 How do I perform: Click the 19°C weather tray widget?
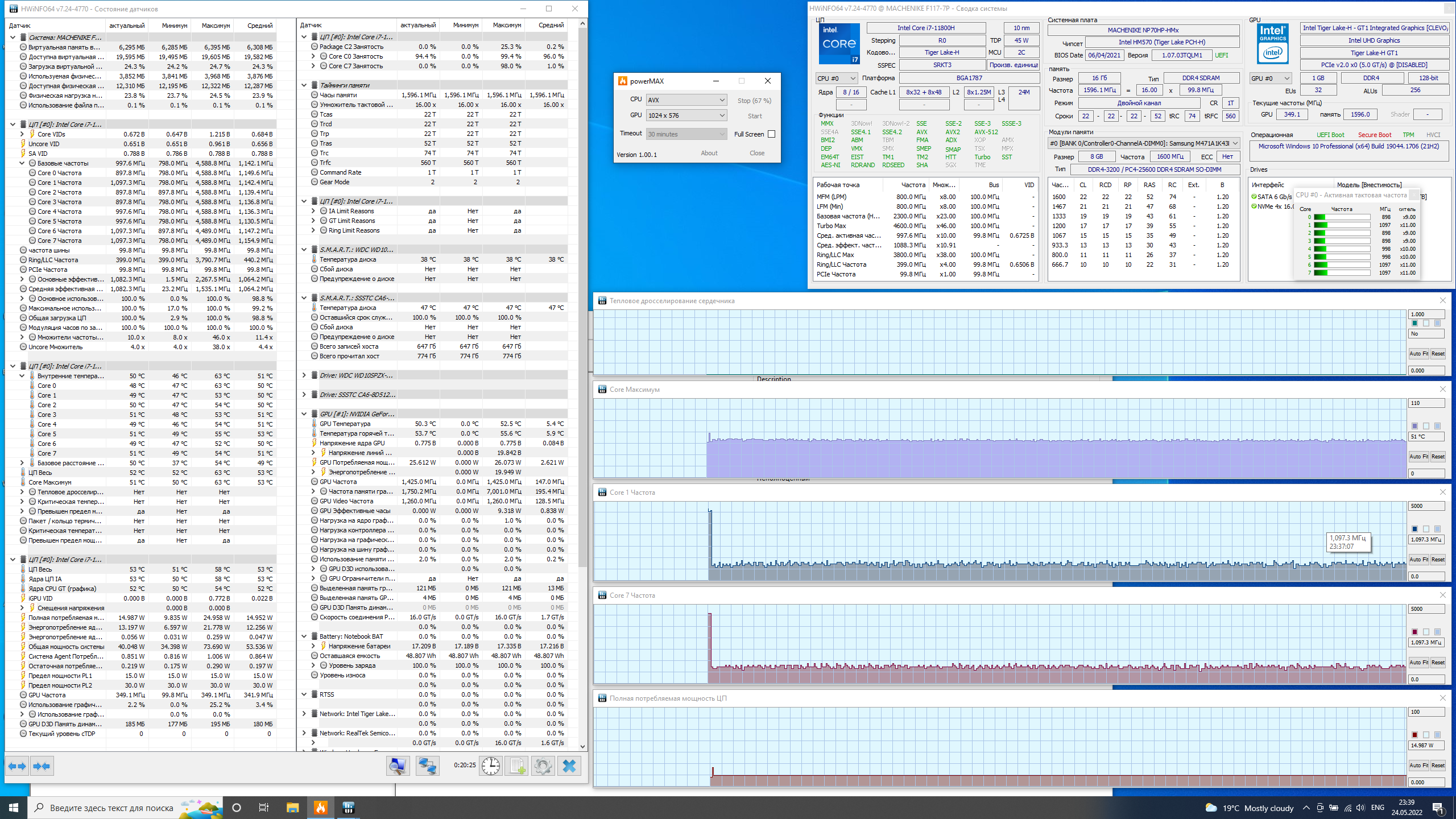[x=1250, y=808]
